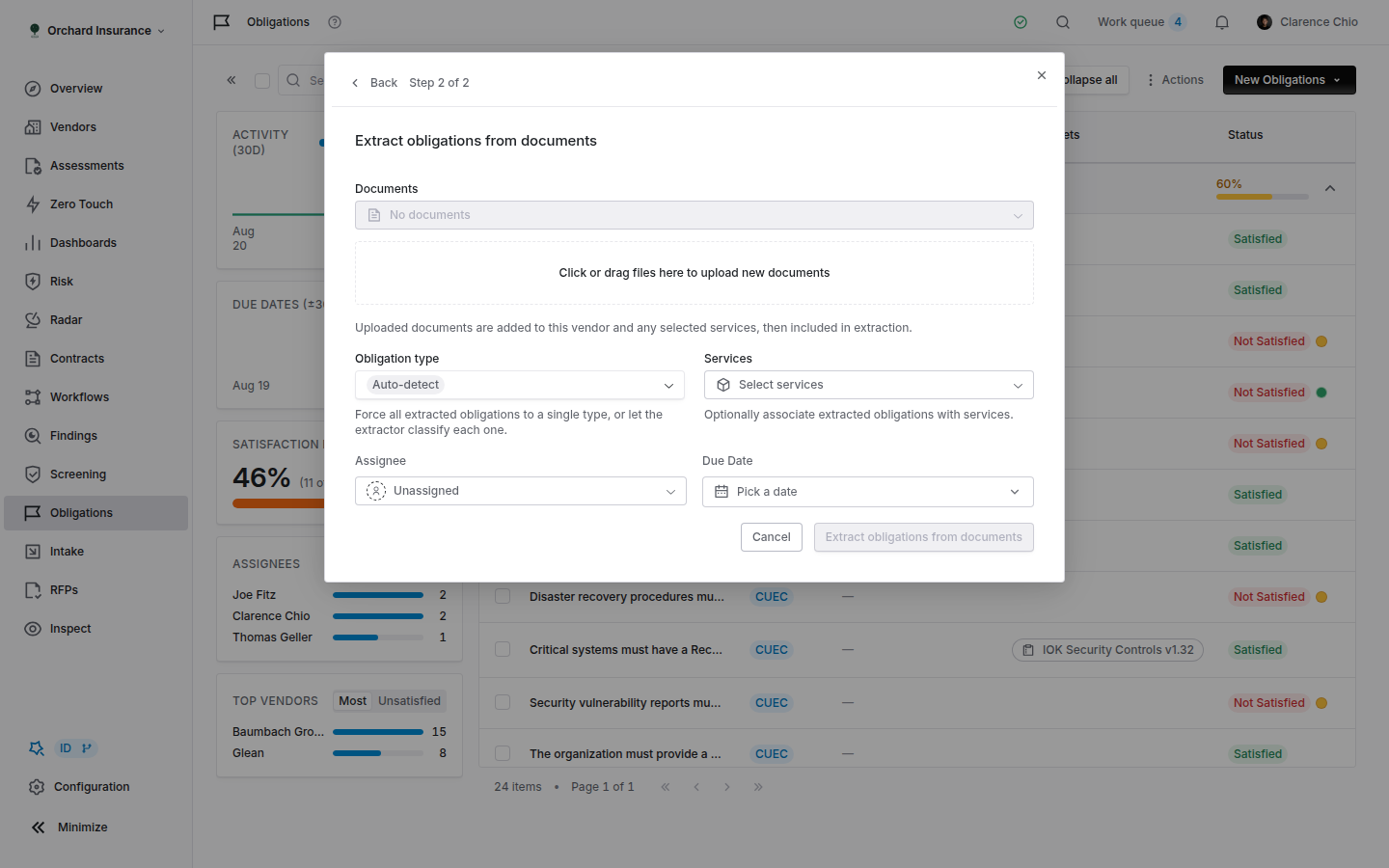Open Contracts in the sidebar
Image resolution: width=1389 pixels, height=868 pixels.
click(x=95, y=359)
